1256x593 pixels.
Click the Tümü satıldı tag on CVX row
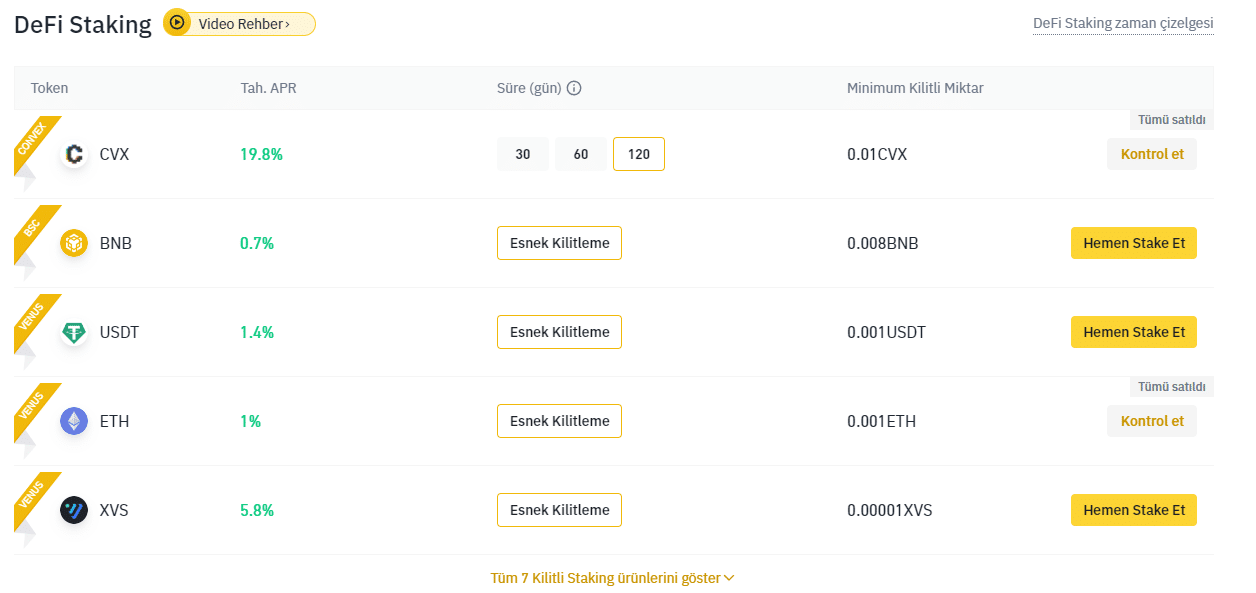[x=1172, y=120]
